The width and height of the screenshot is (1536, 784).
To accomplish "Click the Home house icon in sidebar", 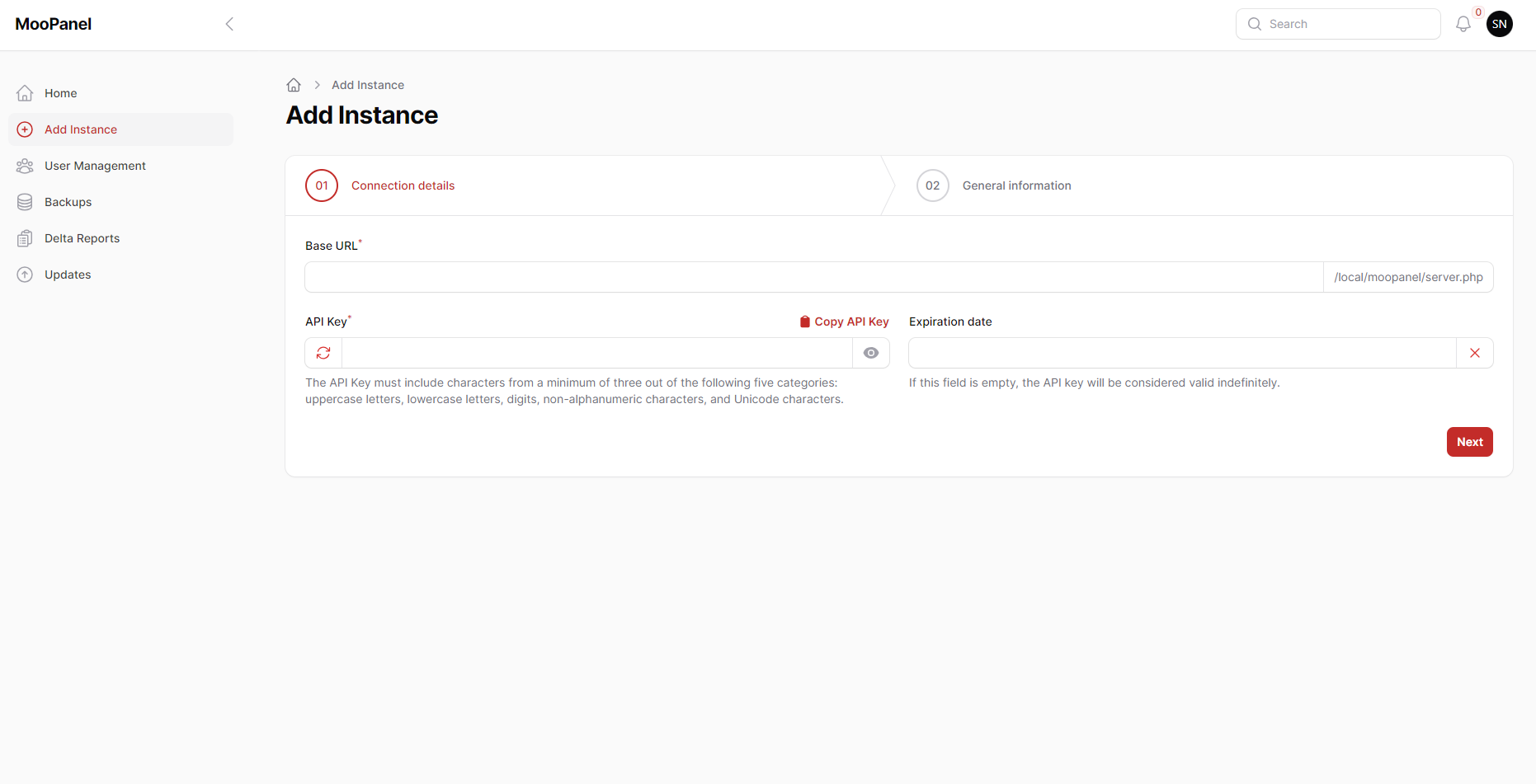I will (25, 93).
